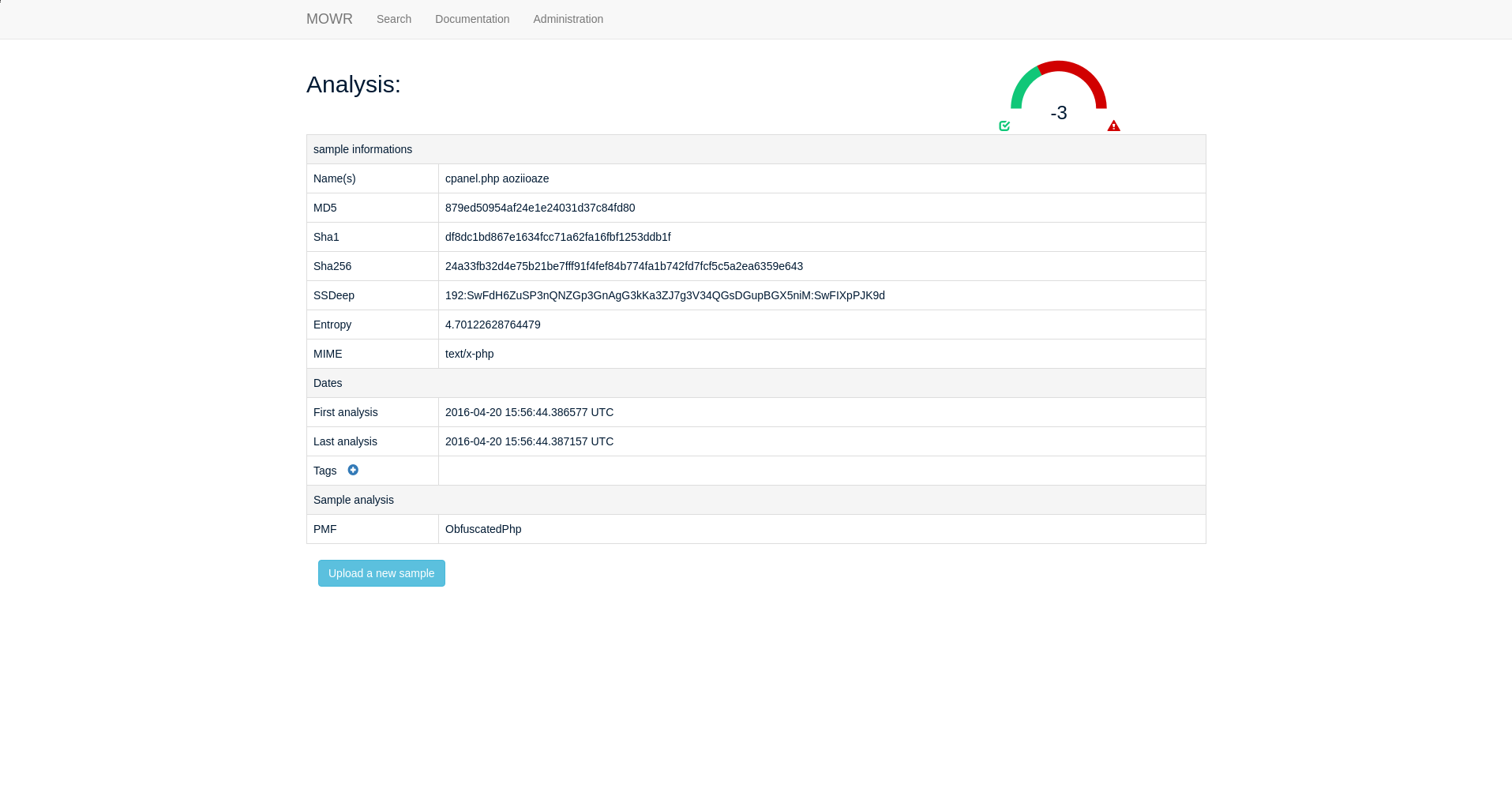The height and width of the screenshot is (788, 1512).
Task: Click the SSDeep fuzzy hash value
Action: pos(665,295)
